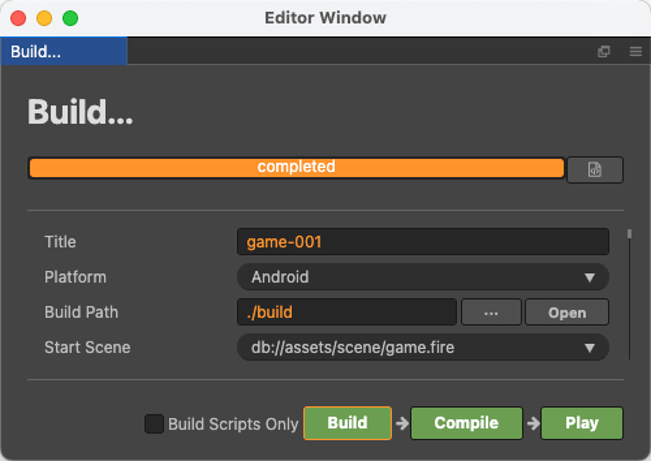Click the Build Path field showing ./build

346,312
